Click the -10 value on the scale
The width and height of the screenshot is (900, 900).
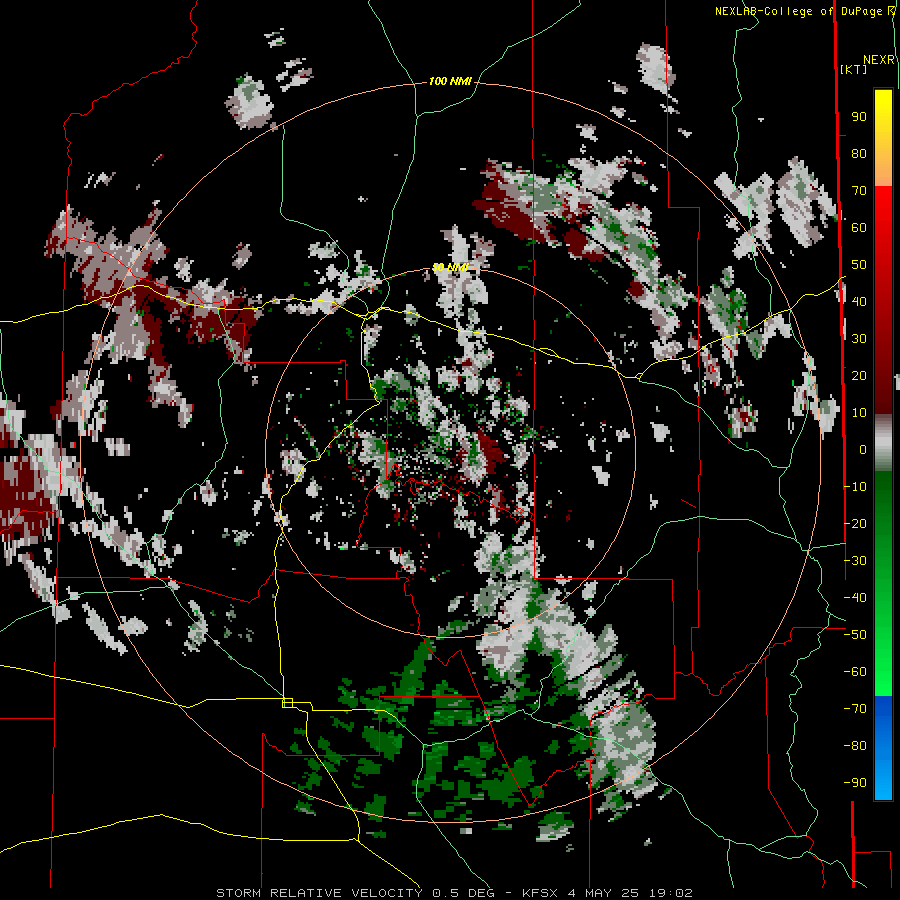click(855, 487)
